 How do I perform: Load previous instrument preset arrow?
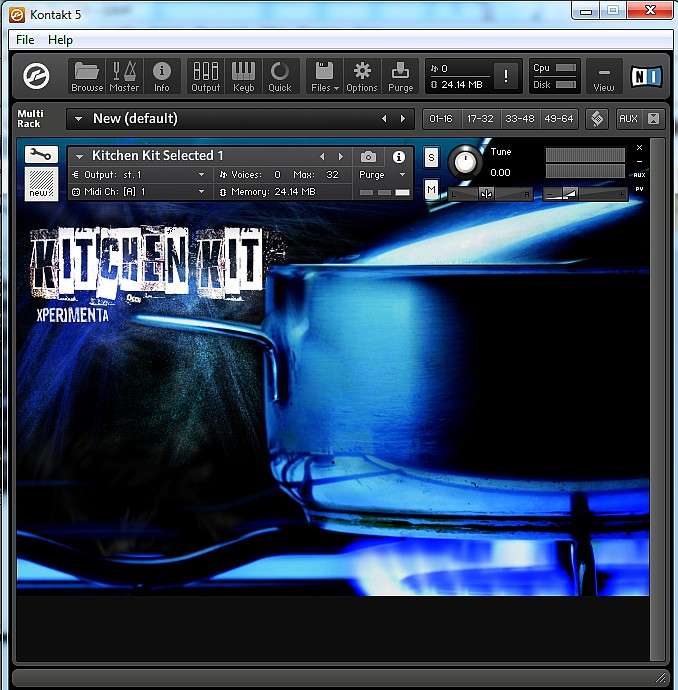coord(323,157)
